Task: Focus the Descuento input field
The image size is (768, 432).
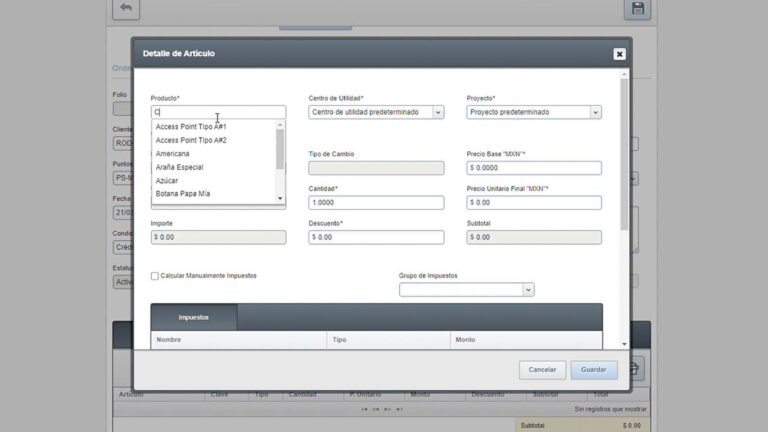Action: (x=376, y=238)
